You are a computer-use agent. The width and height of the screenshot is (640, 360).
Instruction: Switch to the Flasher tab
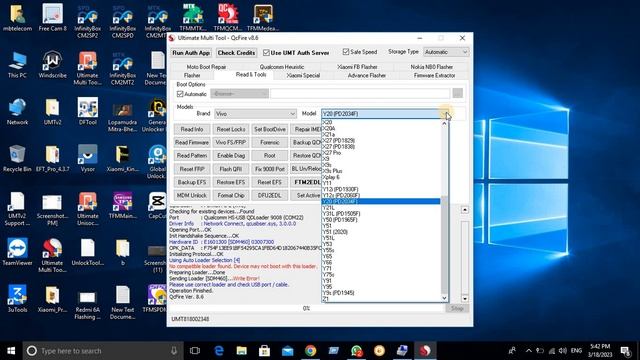(x=192, y=76)
